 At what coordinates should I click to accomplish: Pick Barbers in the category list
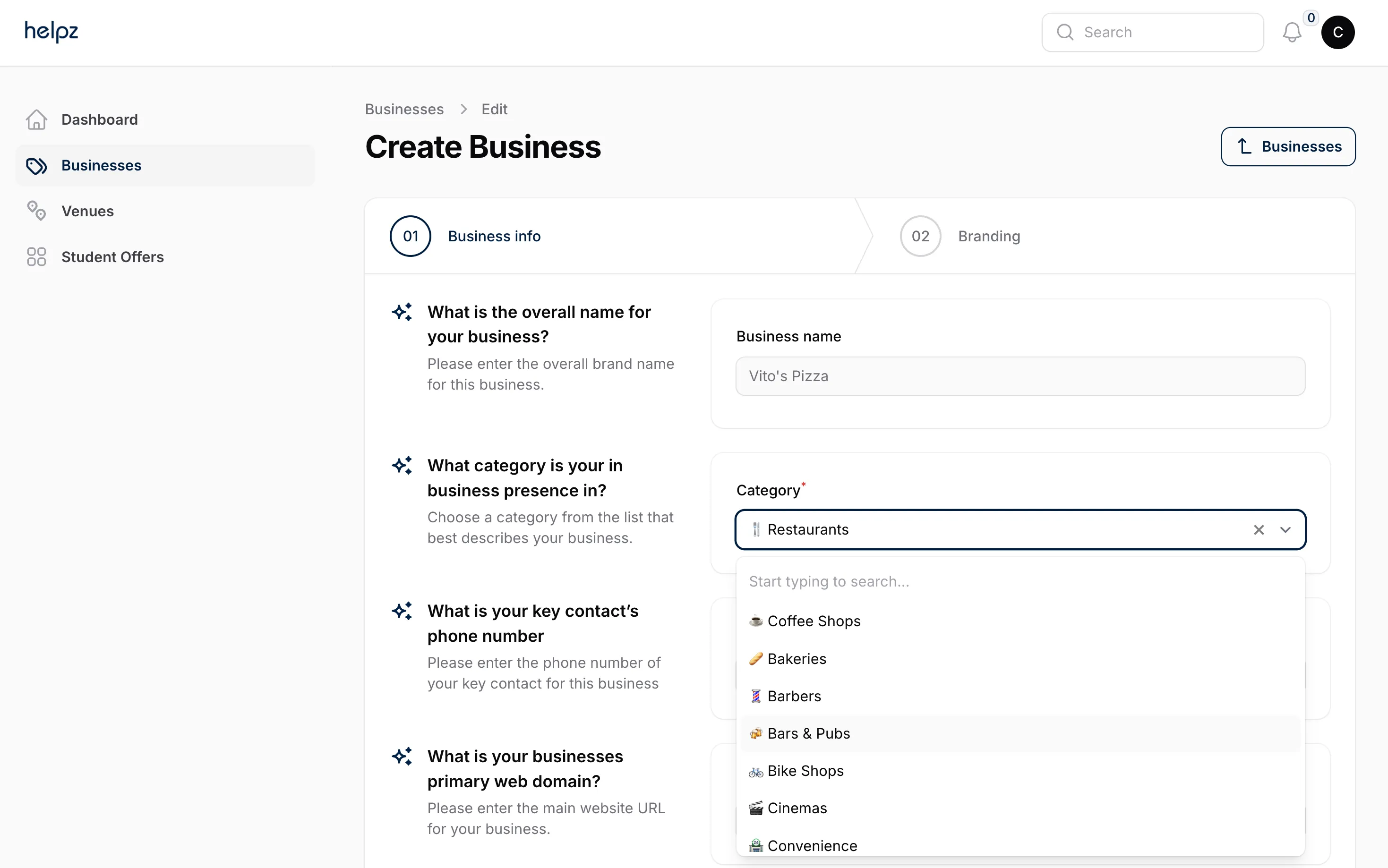1020,696
